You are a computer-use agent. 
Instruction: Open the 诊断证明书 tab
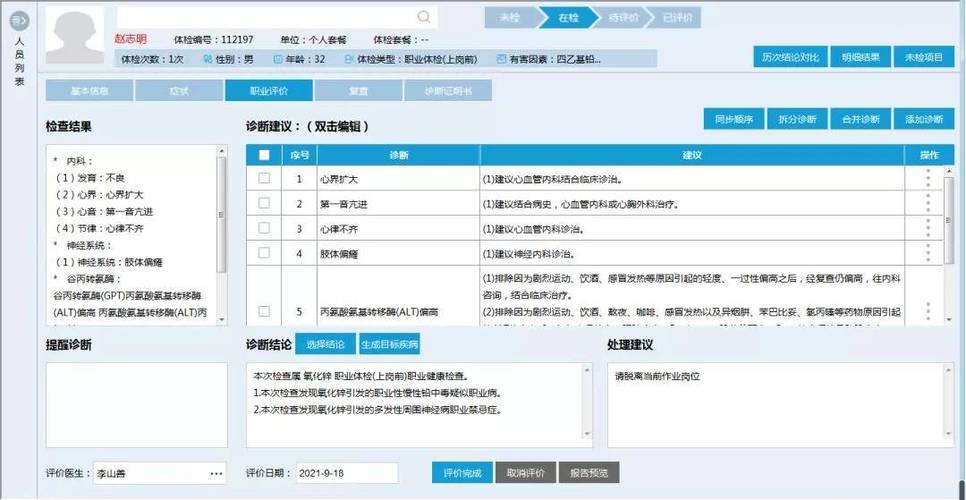tap(448, 91)
